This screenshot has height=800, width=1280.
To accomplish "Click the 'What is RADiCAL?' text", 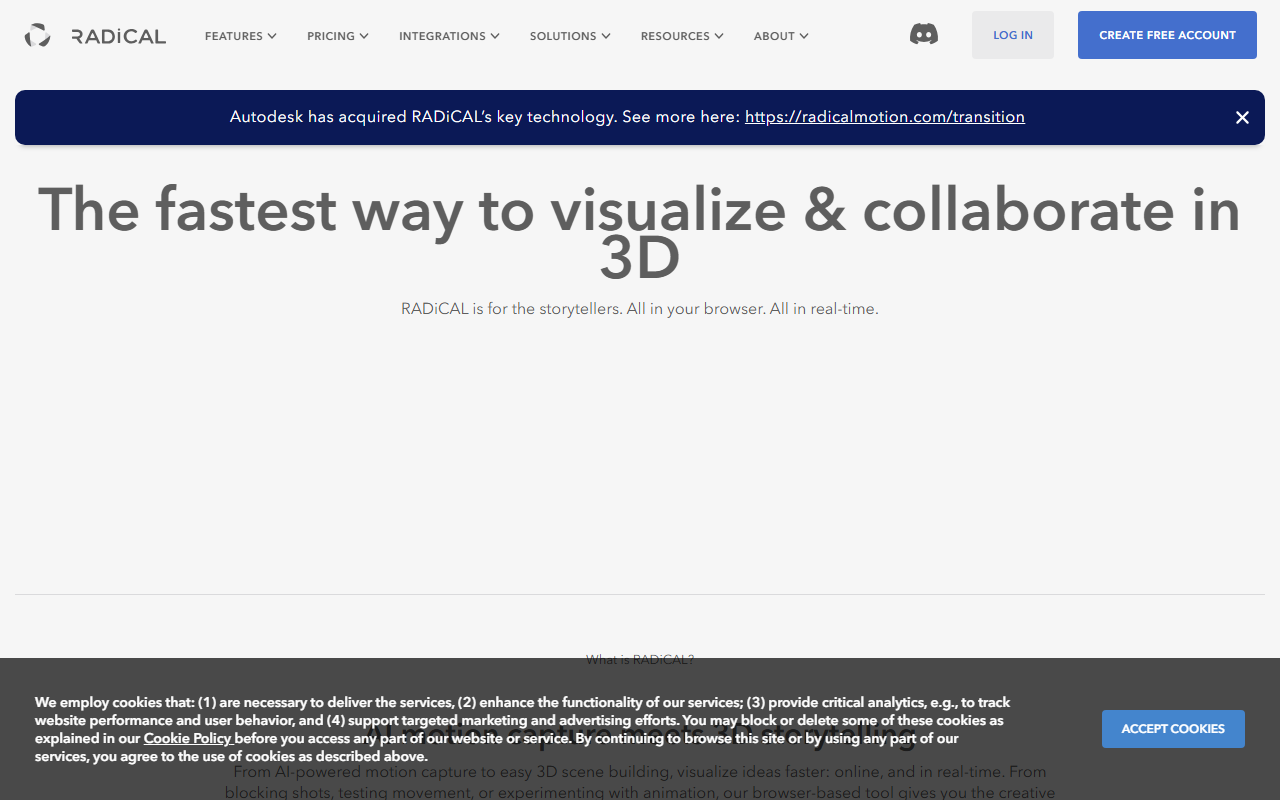I will (x=640, y=659).
